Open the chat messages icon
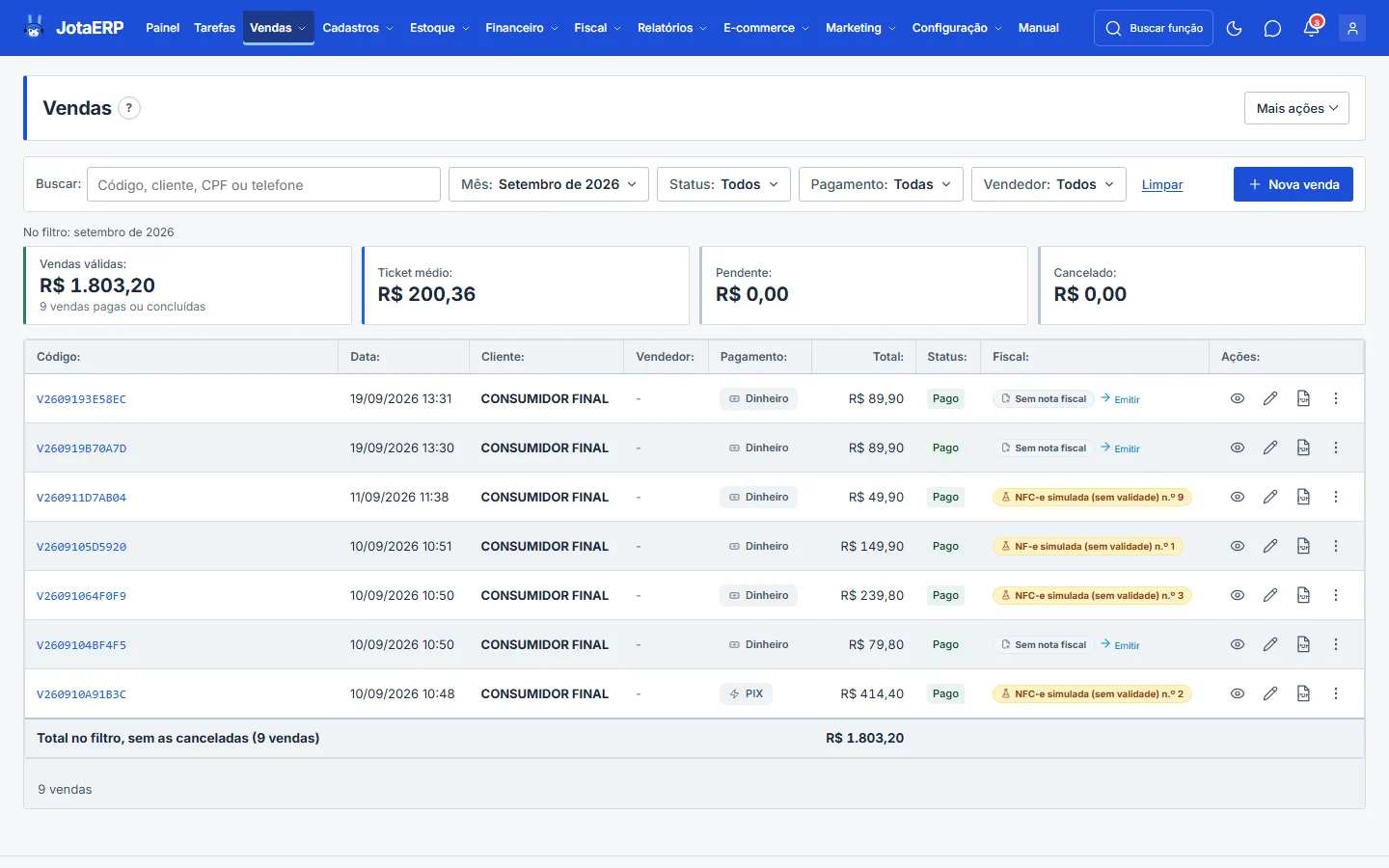The image size is (1389, 868). (x=1272, y=28)
